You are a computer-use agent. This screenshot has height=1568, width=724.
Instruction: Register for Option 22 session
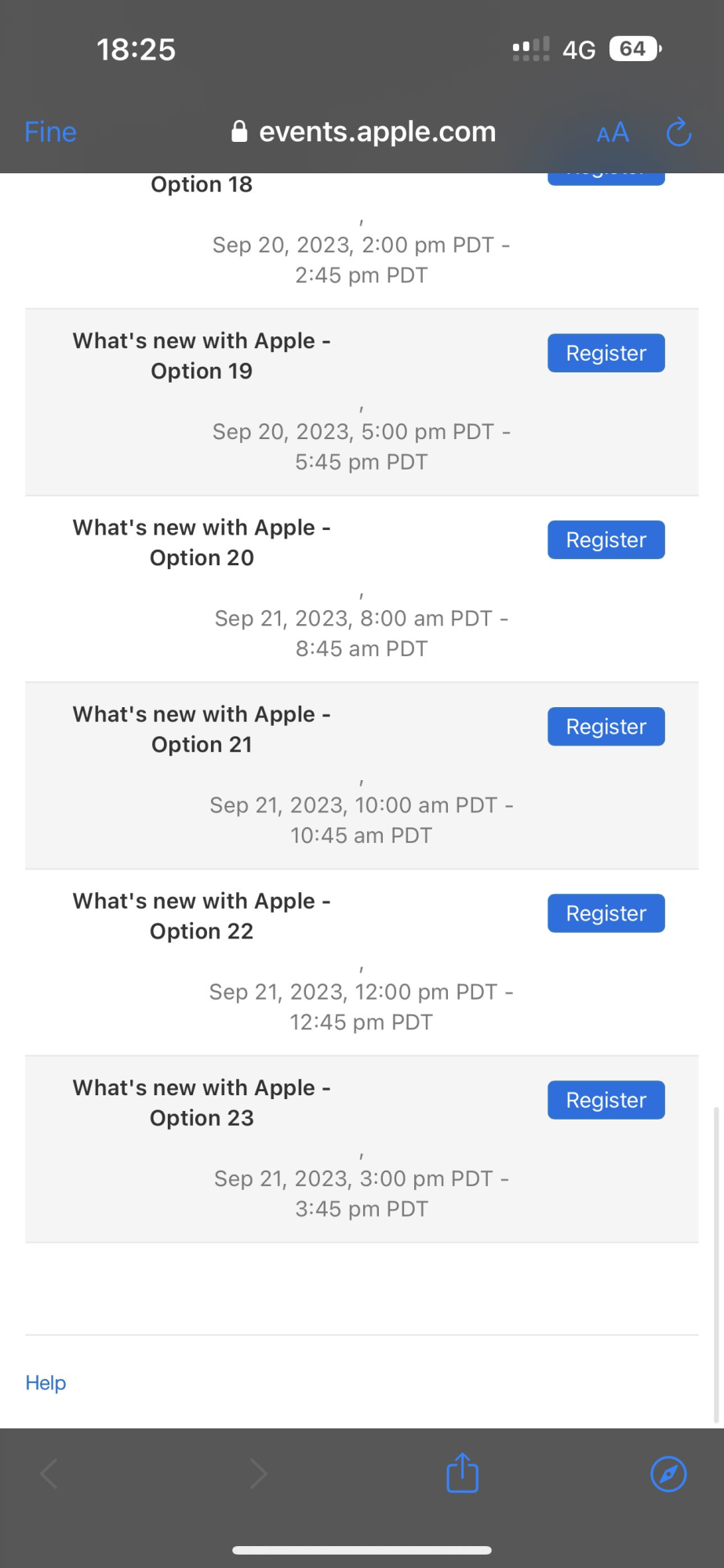(x=606, y=913)
